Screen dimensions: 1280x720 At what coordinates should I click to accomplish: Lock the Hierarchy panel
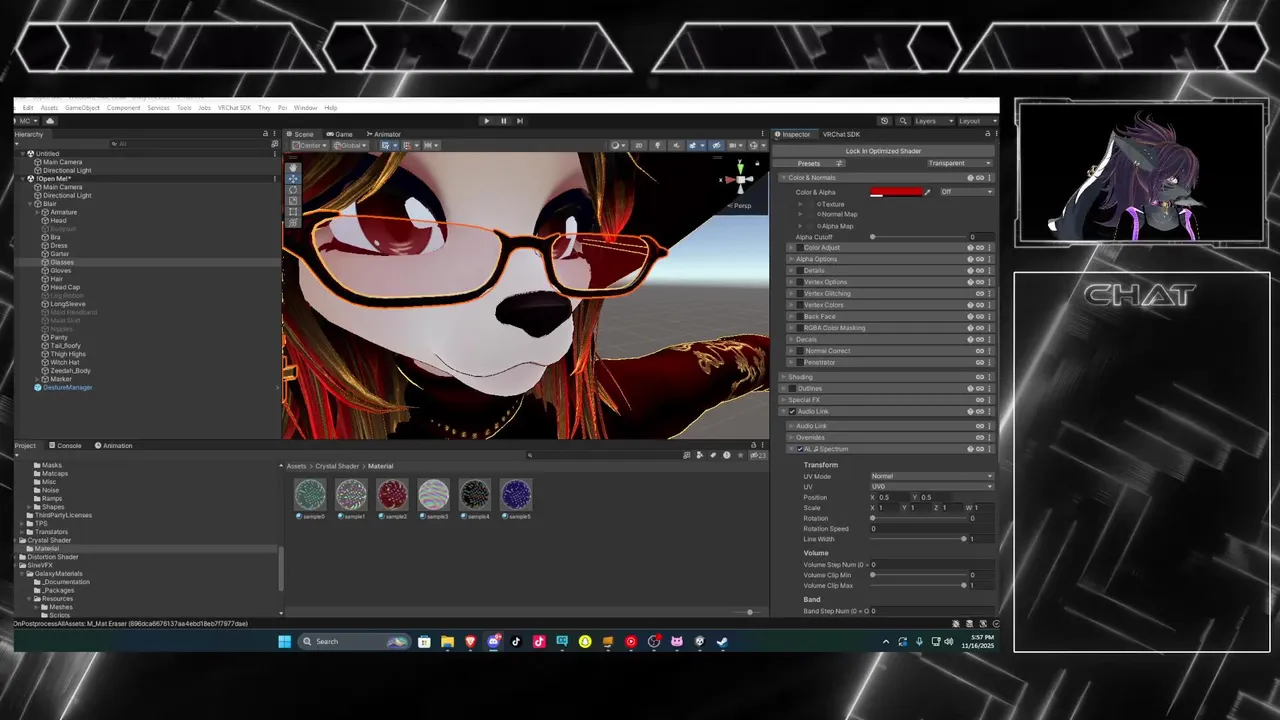coord(265,134)
